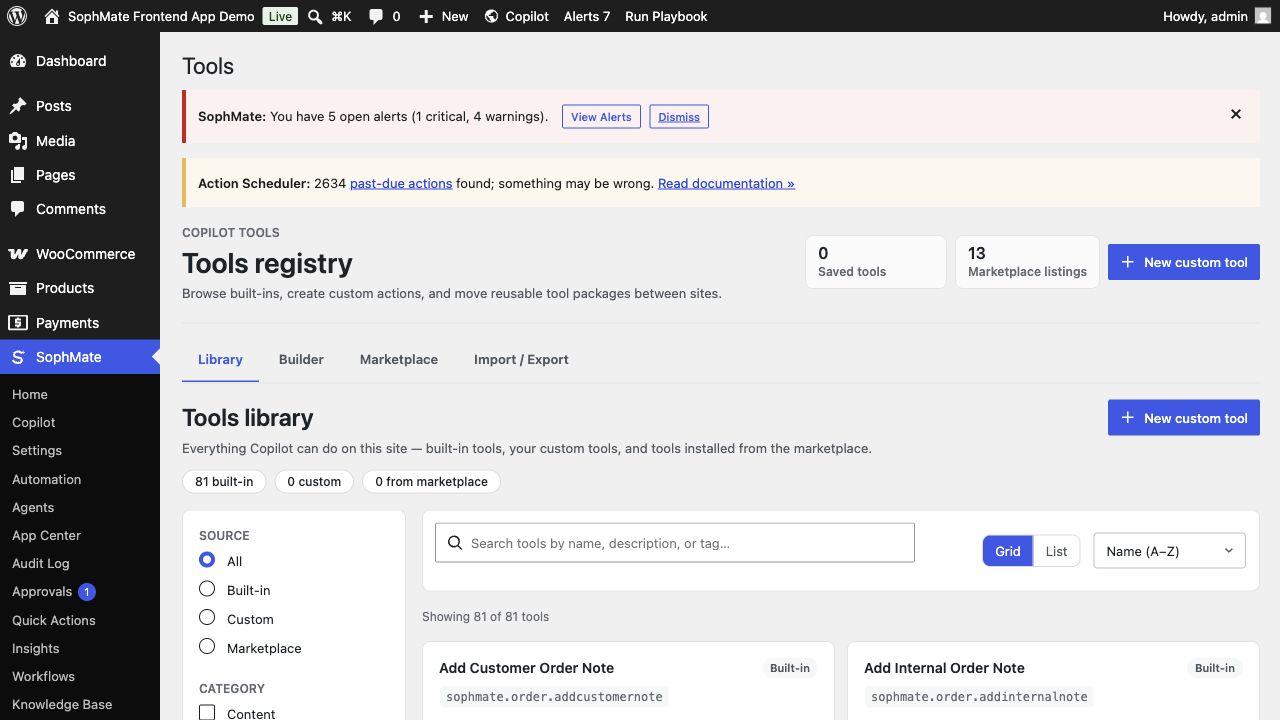Open the Library tab
This screenshot has height=720, width=1280.
coord(220,360)
